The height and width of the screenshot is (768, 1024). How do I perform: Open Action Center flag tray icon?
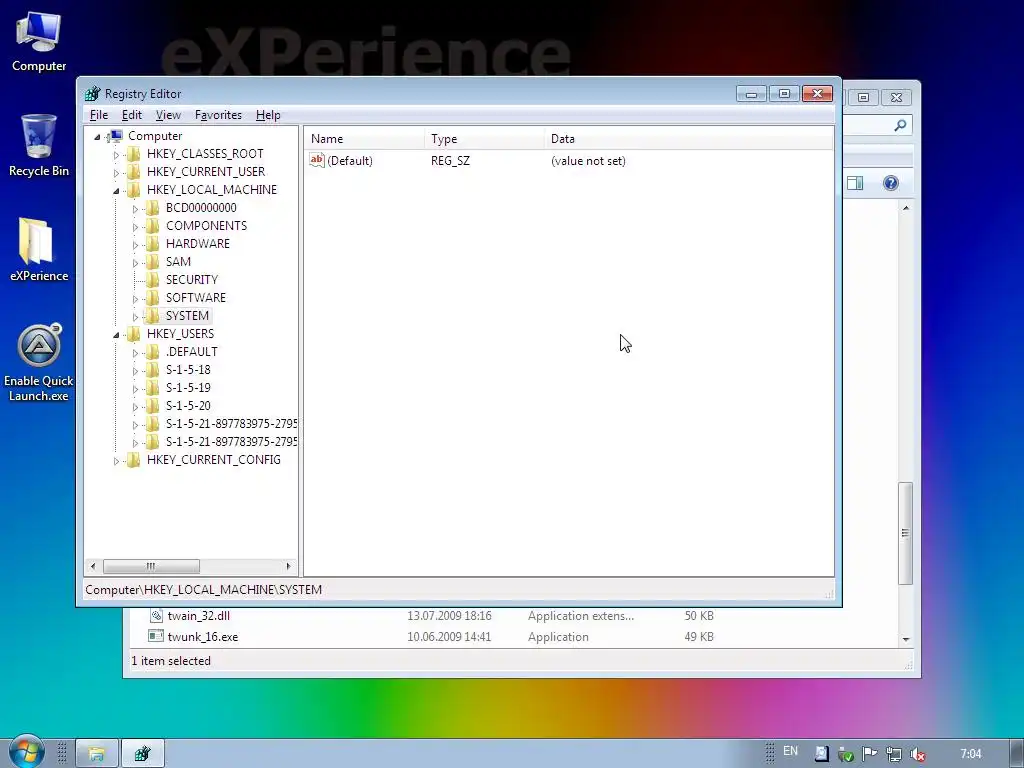coord(870,754)
